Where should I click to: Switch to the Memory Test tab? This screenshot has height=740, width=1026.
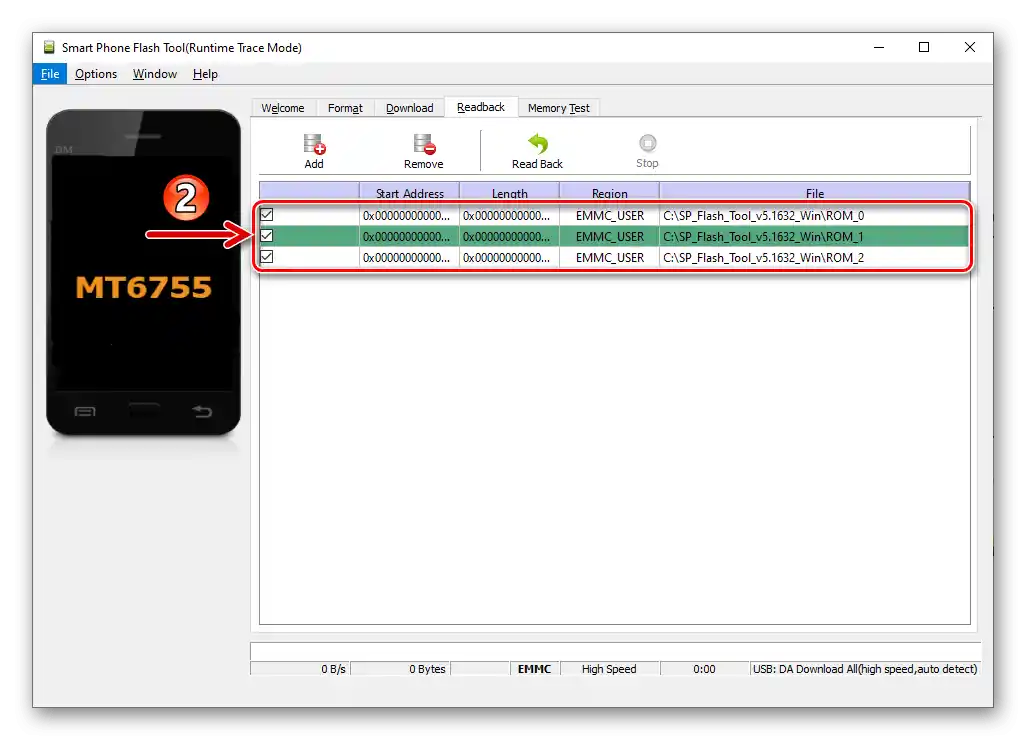point(558,107)
